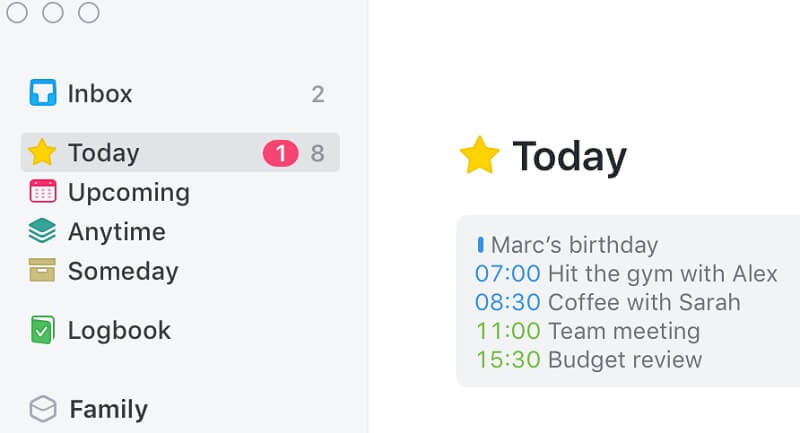The image size is (800, 433).
Task: Click the green Logbook icon
Action: 42,330
